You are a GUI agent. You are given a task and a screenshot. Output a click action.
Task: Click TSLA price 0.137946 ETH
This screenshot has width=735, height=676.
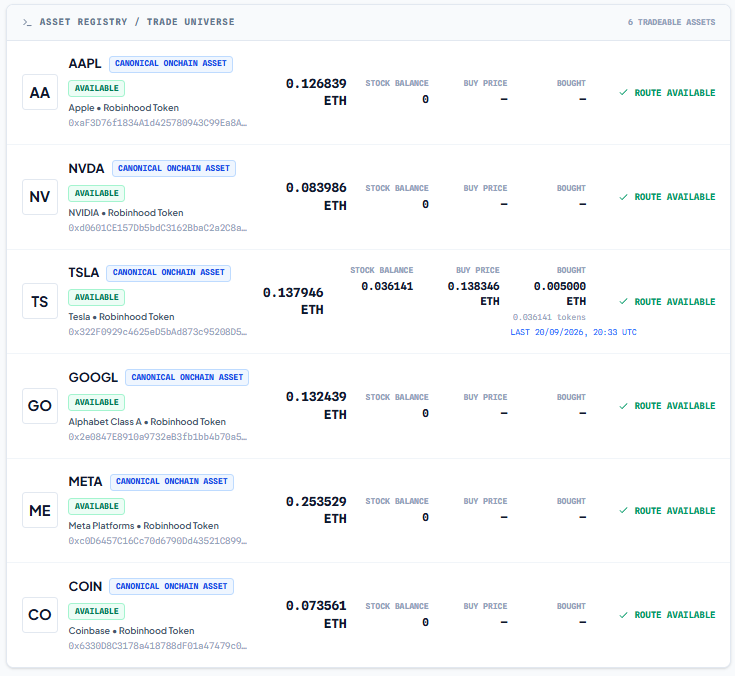(x=293, y=301)
